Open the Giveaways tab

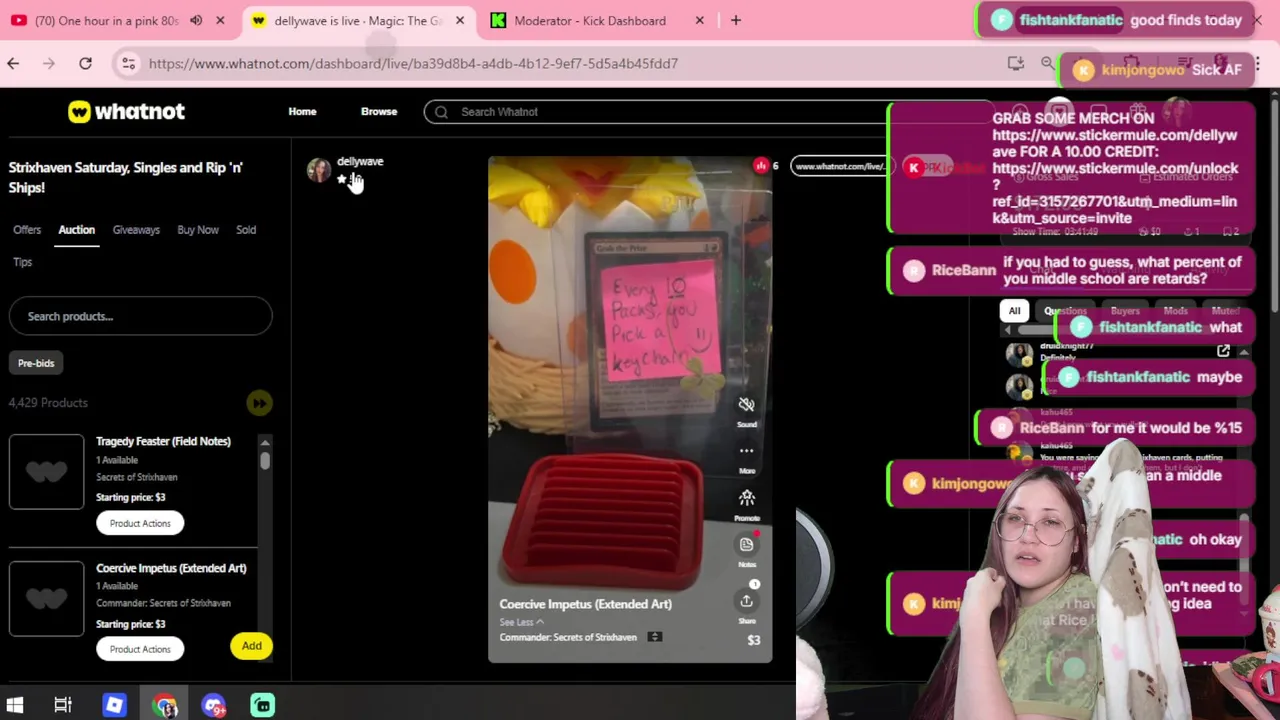[x=136, y=230]
